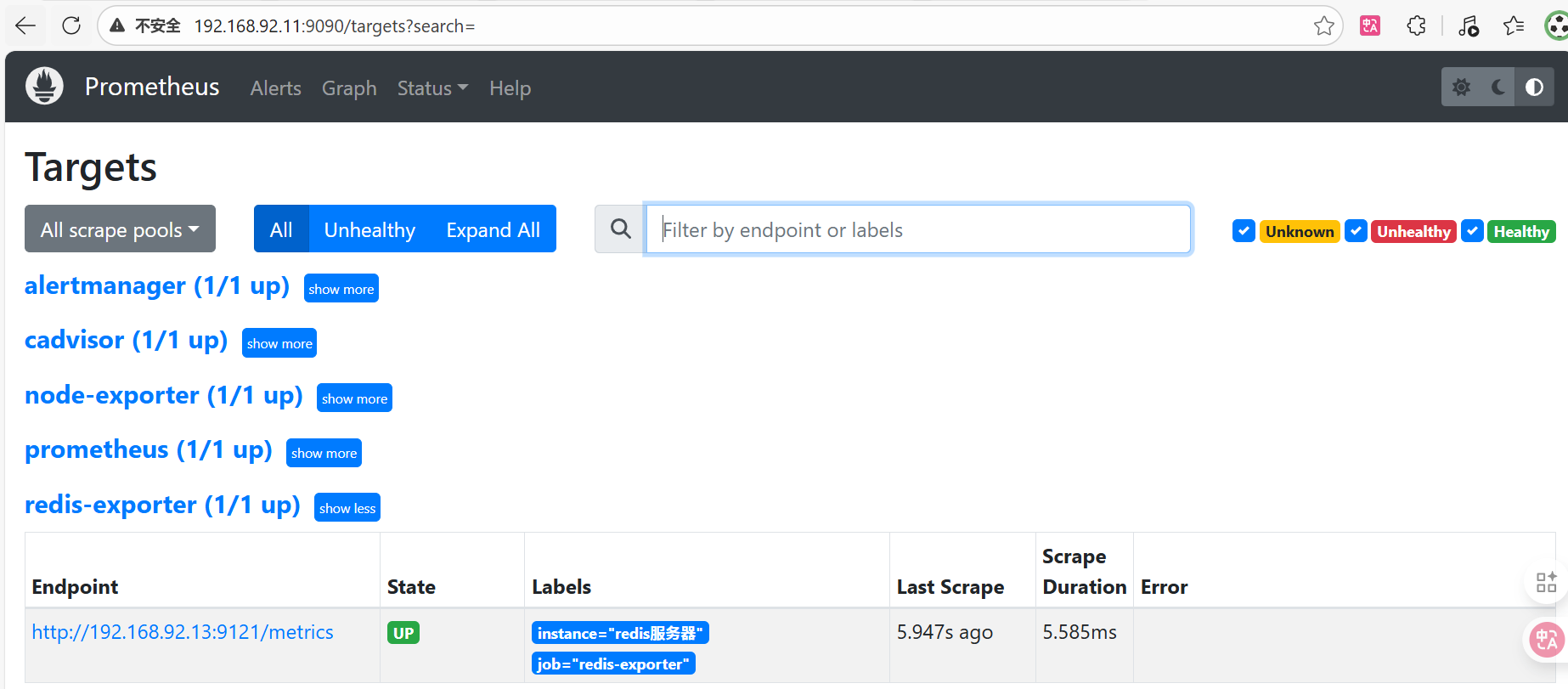This screenshot has width=1568, height=689.
Task: Click the 5.585ms scrape duration value
Action: [1080, 632]
